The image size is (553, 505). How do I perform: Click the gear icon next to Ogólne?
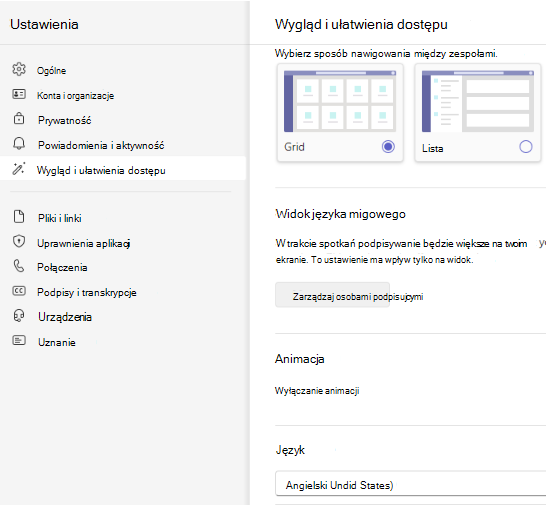[19, 69]
